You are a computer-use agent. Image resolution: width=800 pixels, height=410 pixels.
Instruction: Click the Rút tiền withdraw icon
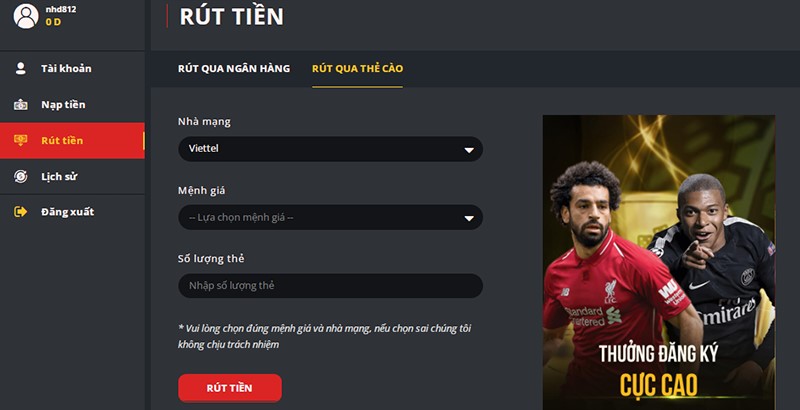click(x=20, y=140)
